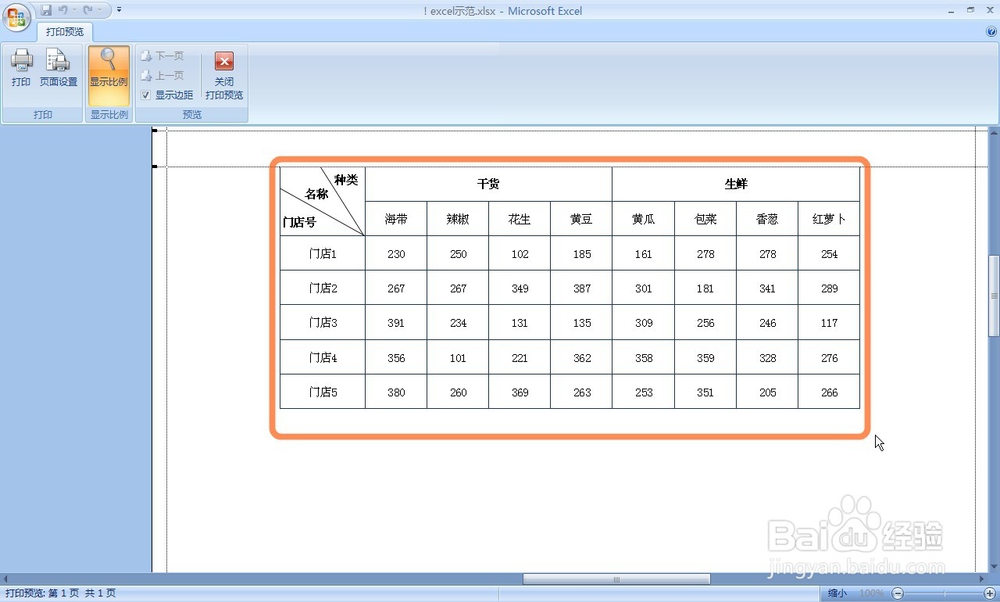
Task: Click the 门店2 row label
Action: pyautogui.click(x=323, y=288)
